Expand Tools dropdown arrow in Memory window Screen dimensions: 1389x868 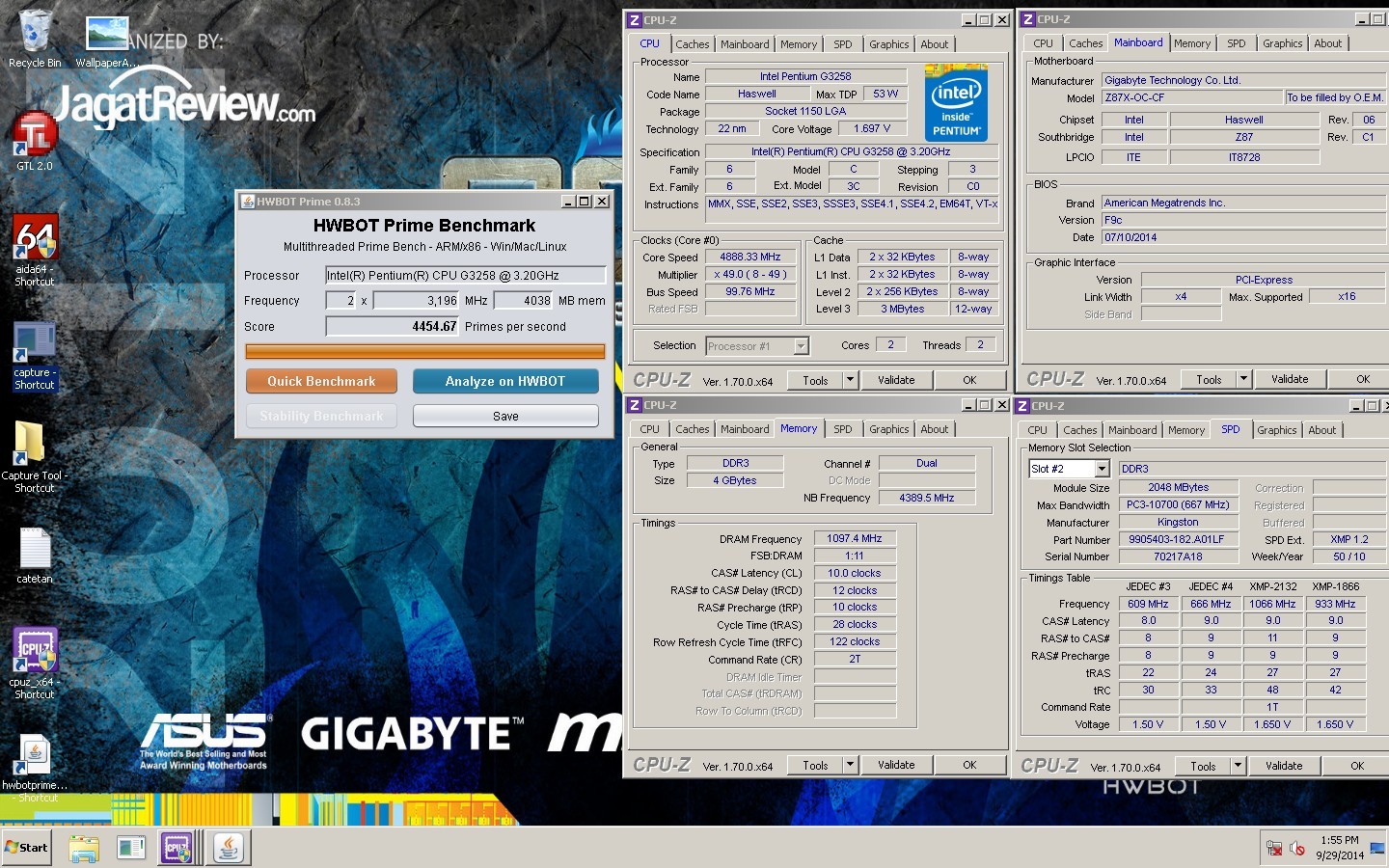pos(850,765)
